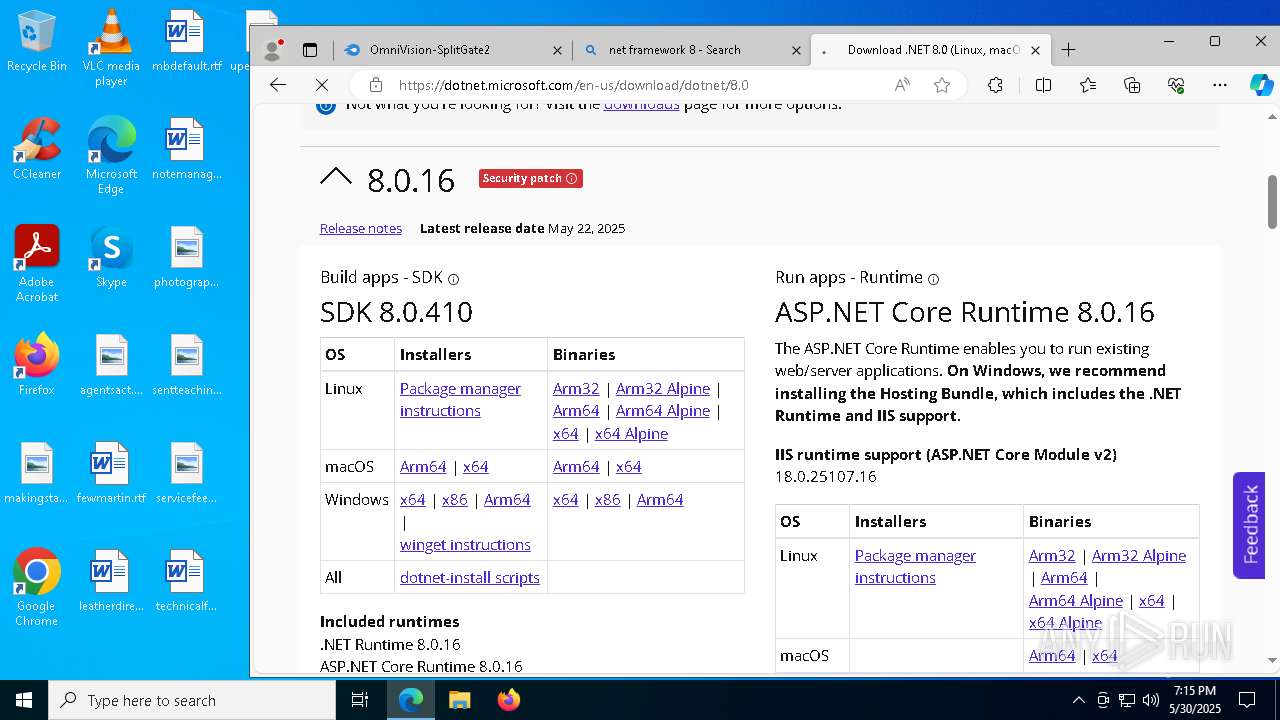Open Google Chrome desktop shortcut
Screen dimensions: 1280x720
tap(36, 588)
